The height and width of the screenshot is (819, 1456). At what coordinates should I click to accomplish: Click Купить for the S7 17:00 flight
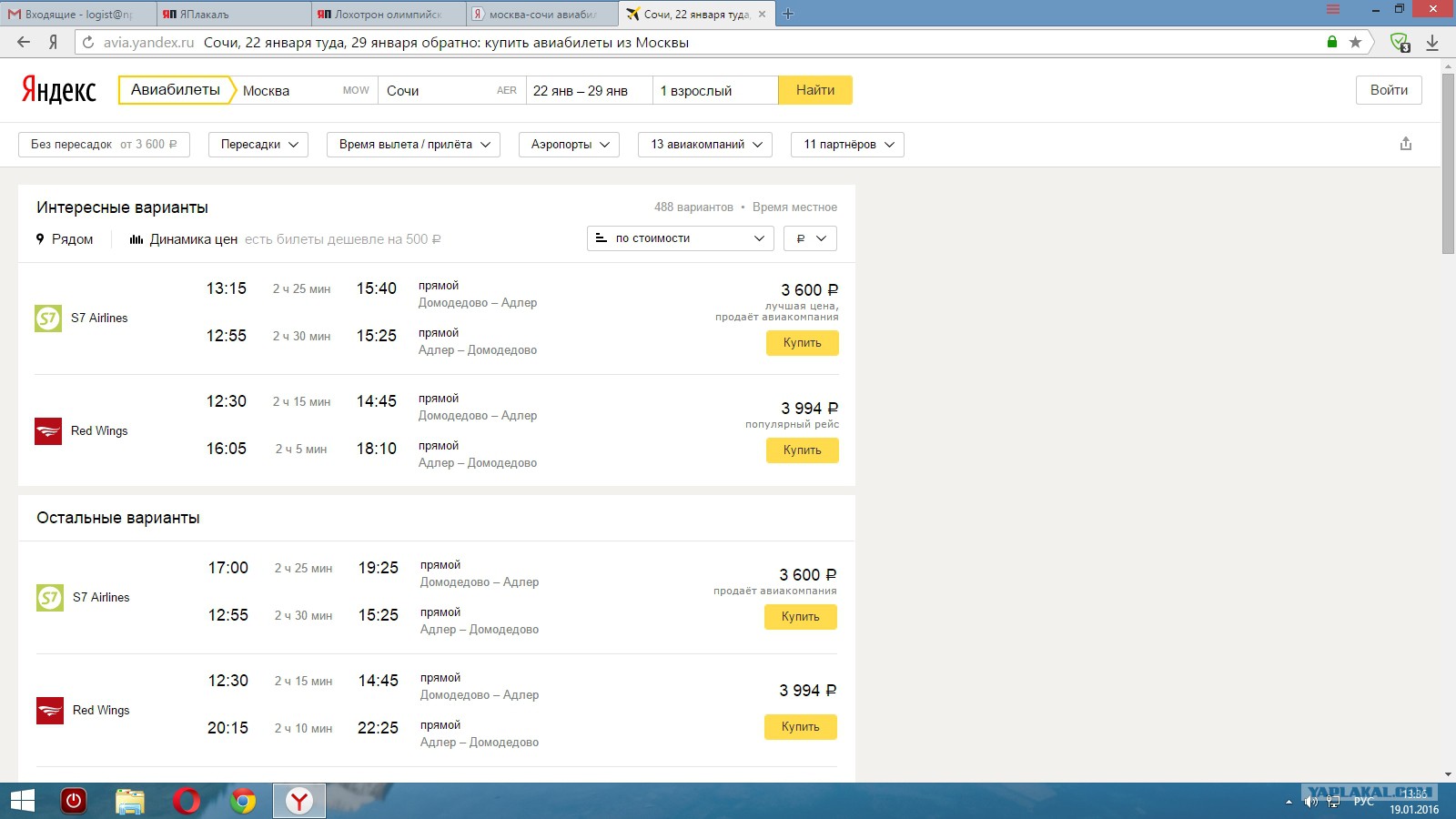pyautogui.click(x=801, y=617)
